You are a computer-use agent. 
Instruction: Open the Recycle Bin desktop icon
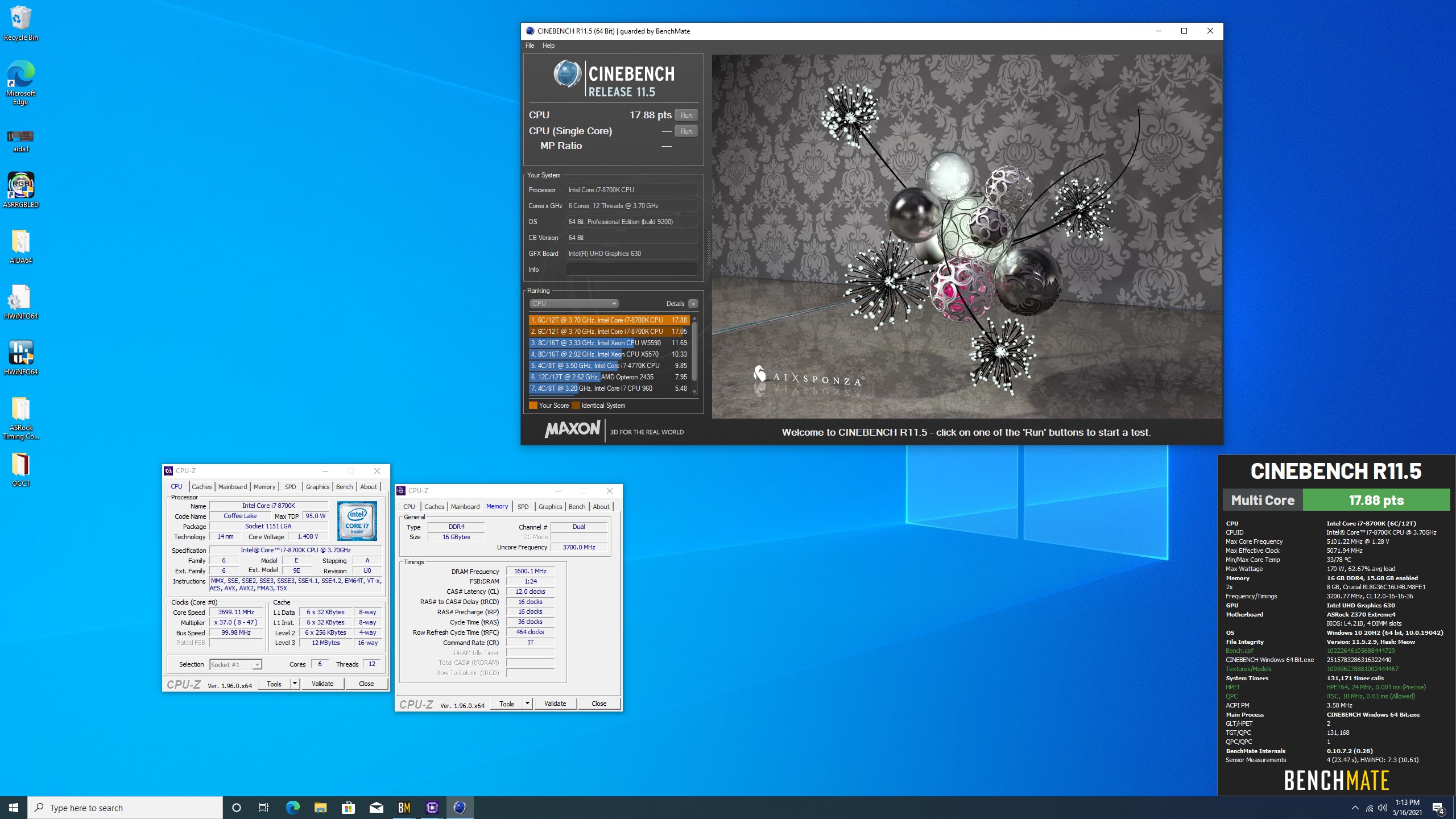[20, 23]
